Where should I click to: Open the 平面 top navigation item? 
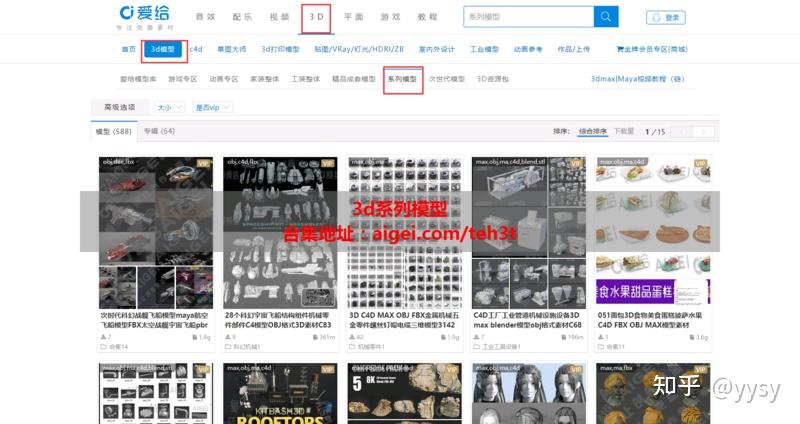[354, 17]
